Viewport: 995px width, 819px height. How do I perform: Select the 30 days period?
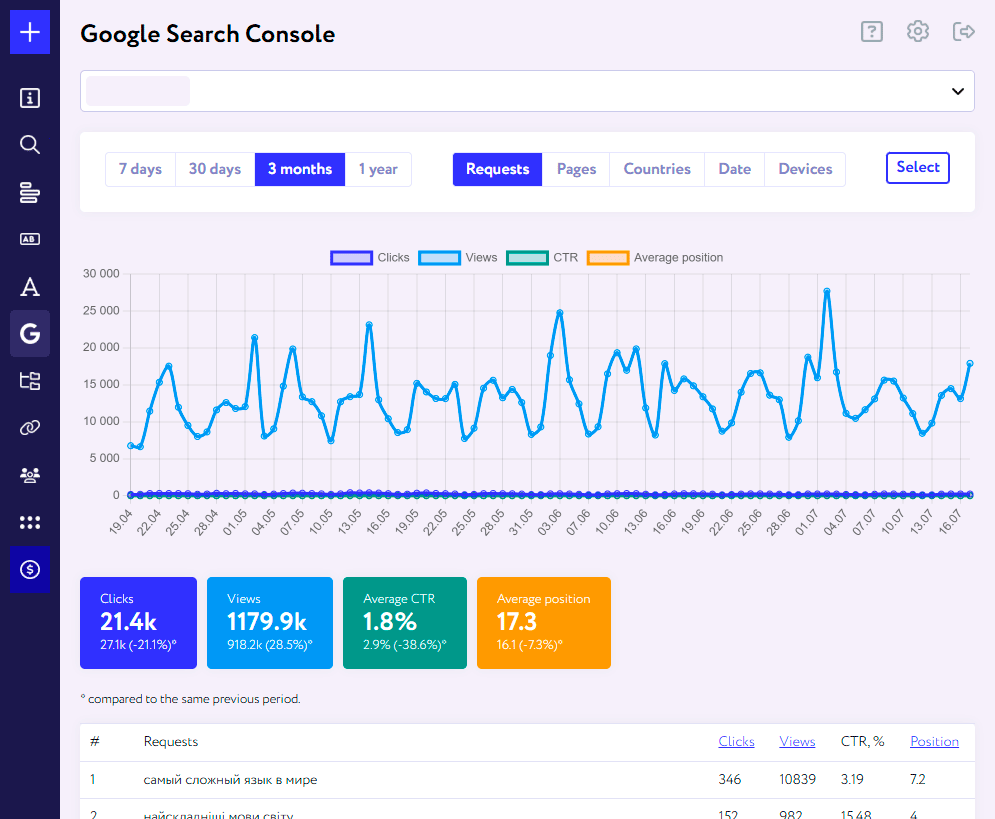(x=215, y=169)
